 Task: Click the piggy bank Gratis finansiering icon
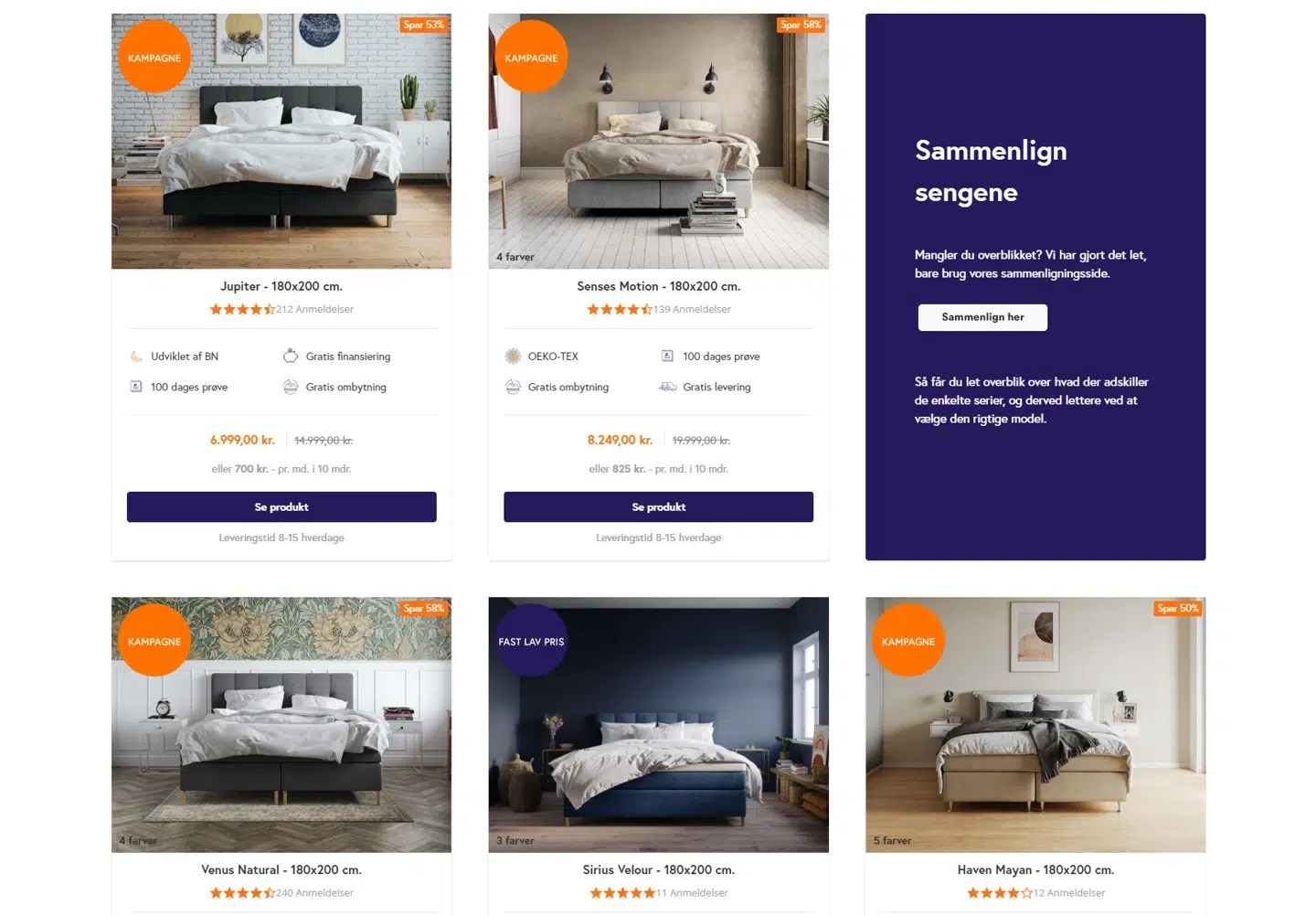(291, 357)
